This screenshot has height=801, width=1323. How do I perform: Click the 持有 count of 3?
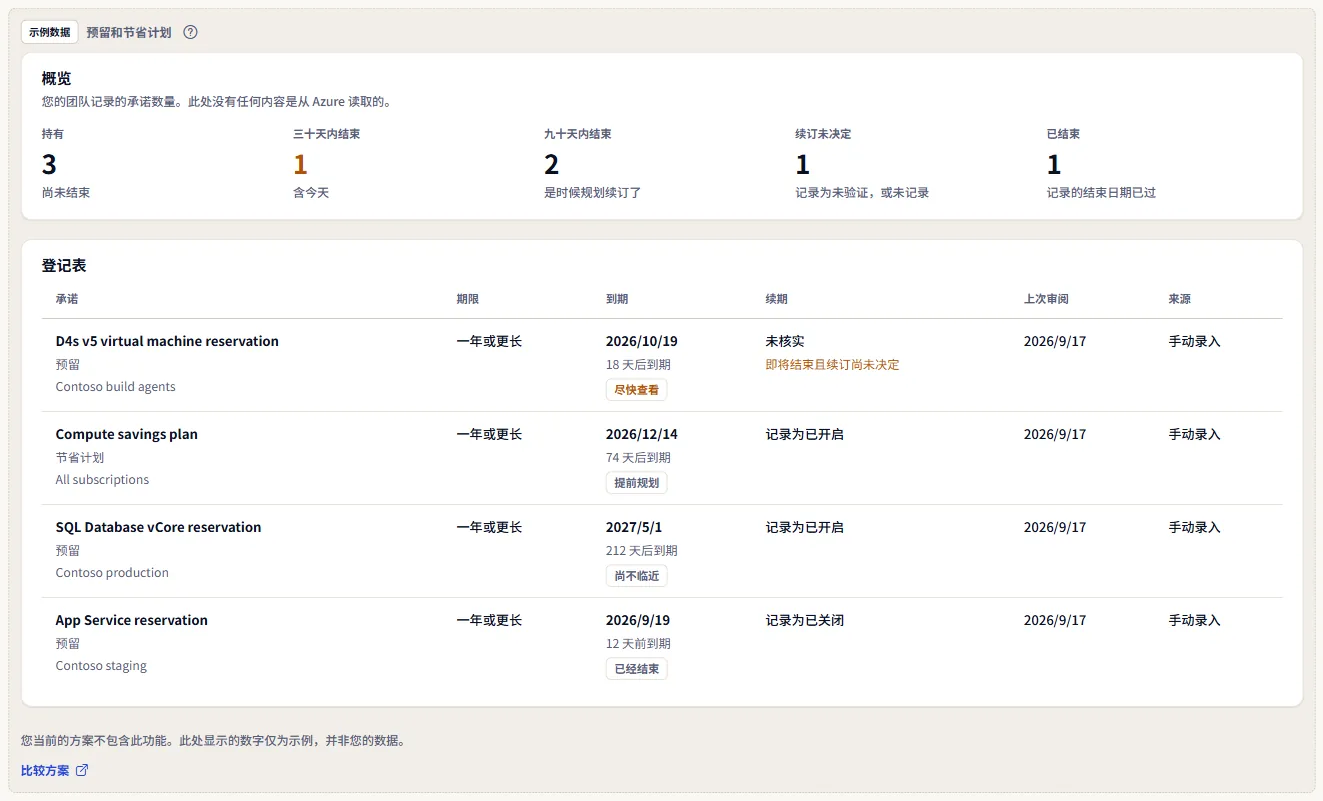[x=49, y=164]
